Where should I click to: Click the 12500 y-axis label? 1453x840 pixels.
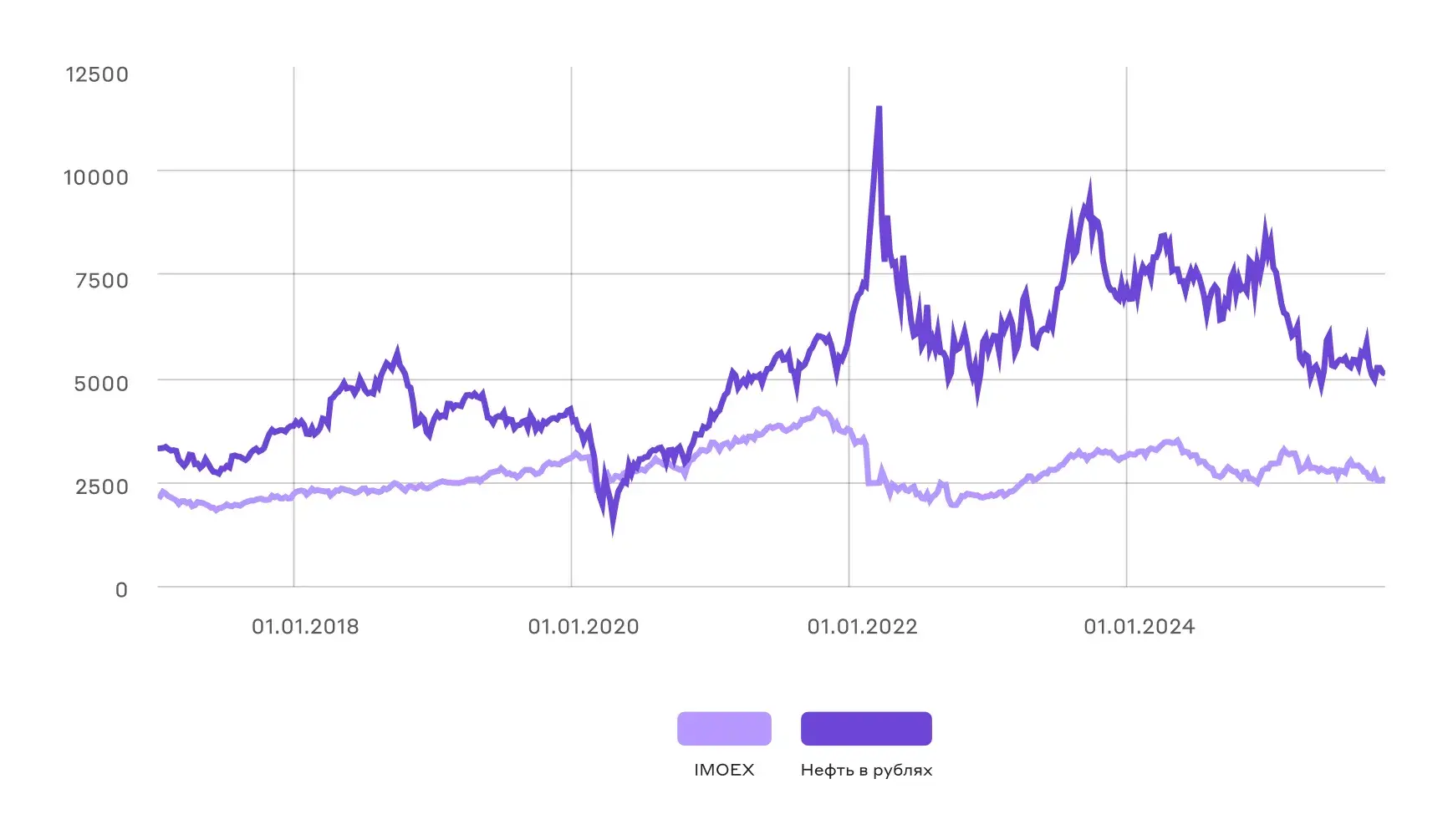click(97, 74)
